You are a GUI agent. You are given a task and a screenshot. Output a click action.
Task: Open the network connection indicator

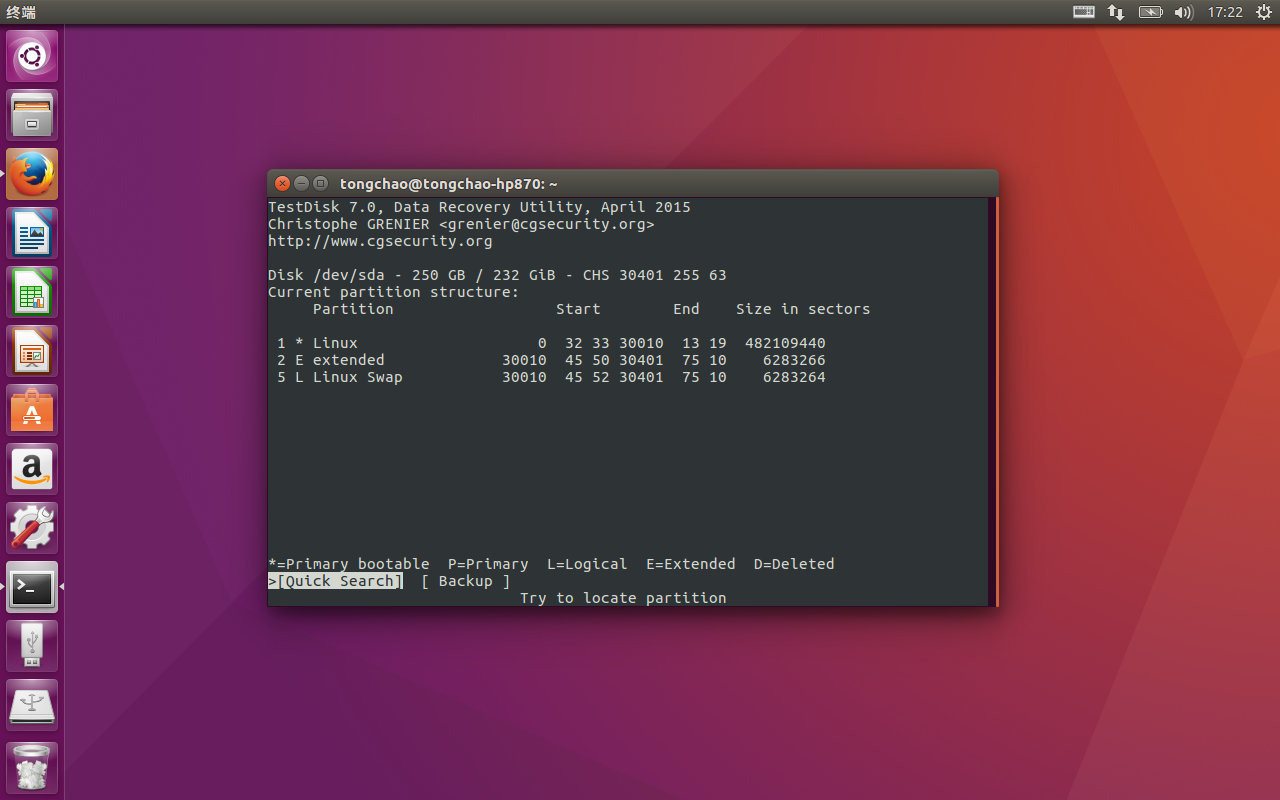(1116, 12)
